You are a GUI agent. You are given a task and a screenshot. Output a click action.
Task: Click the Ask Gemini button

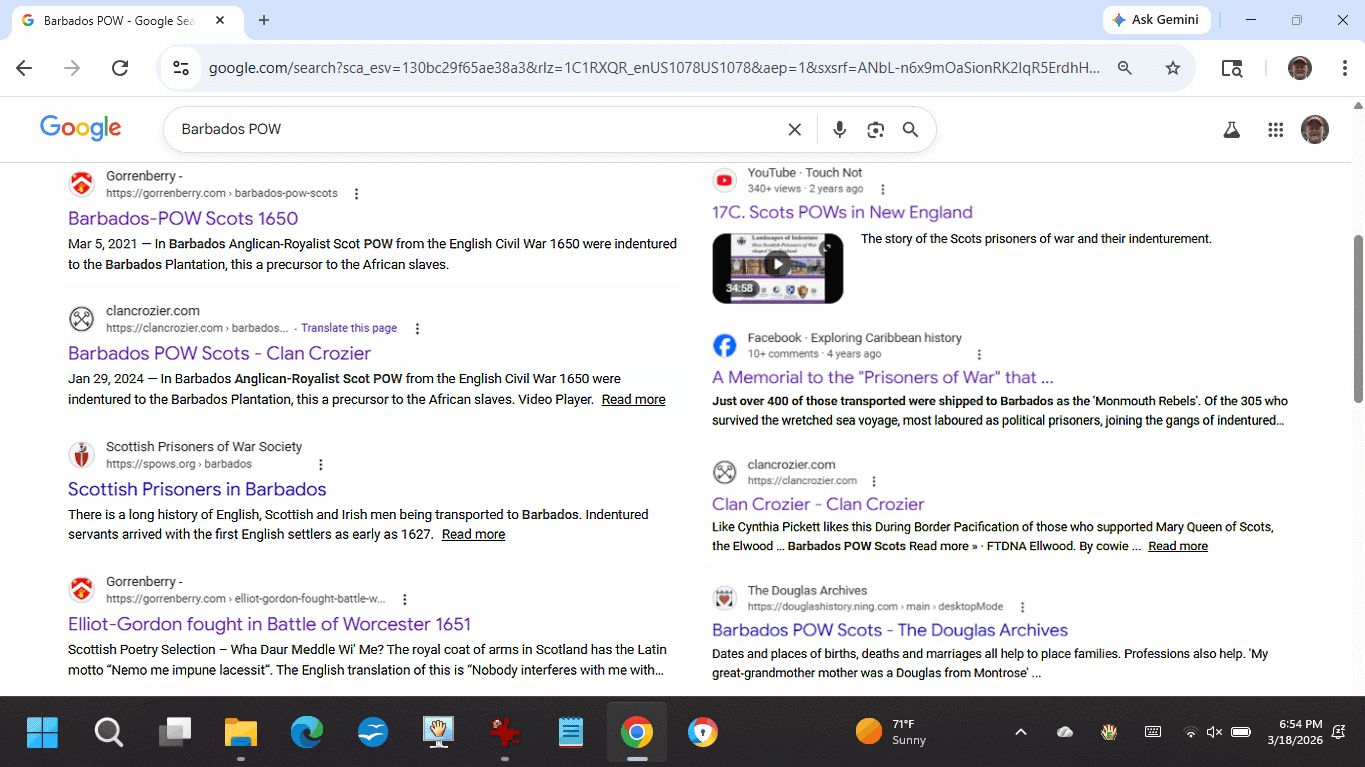[1156, 20]
